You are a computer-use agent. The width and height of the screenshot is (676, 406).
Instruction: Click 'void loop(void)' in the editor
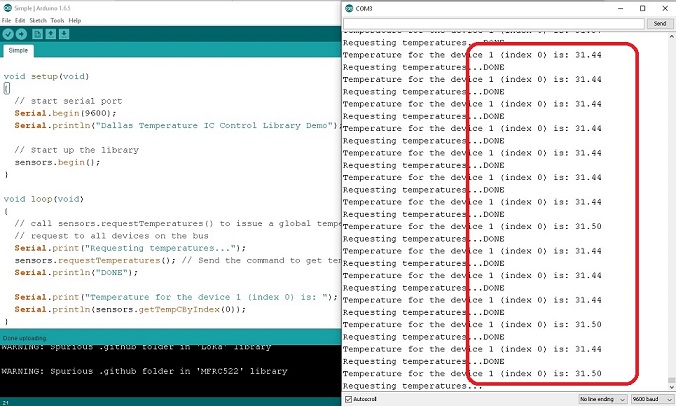click(44, 199)
